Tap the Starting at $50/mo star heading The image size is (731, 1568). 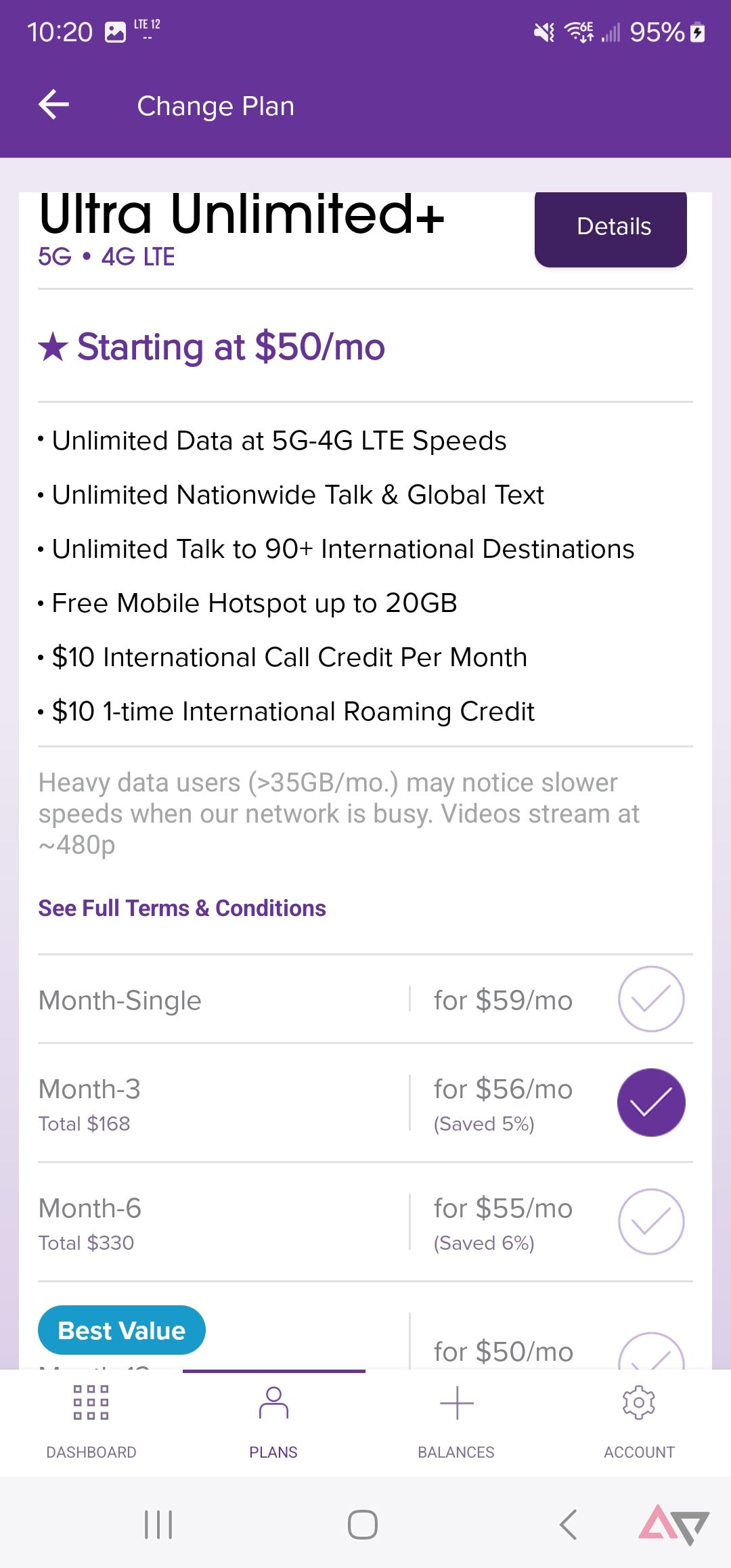[x=211, y=347]
